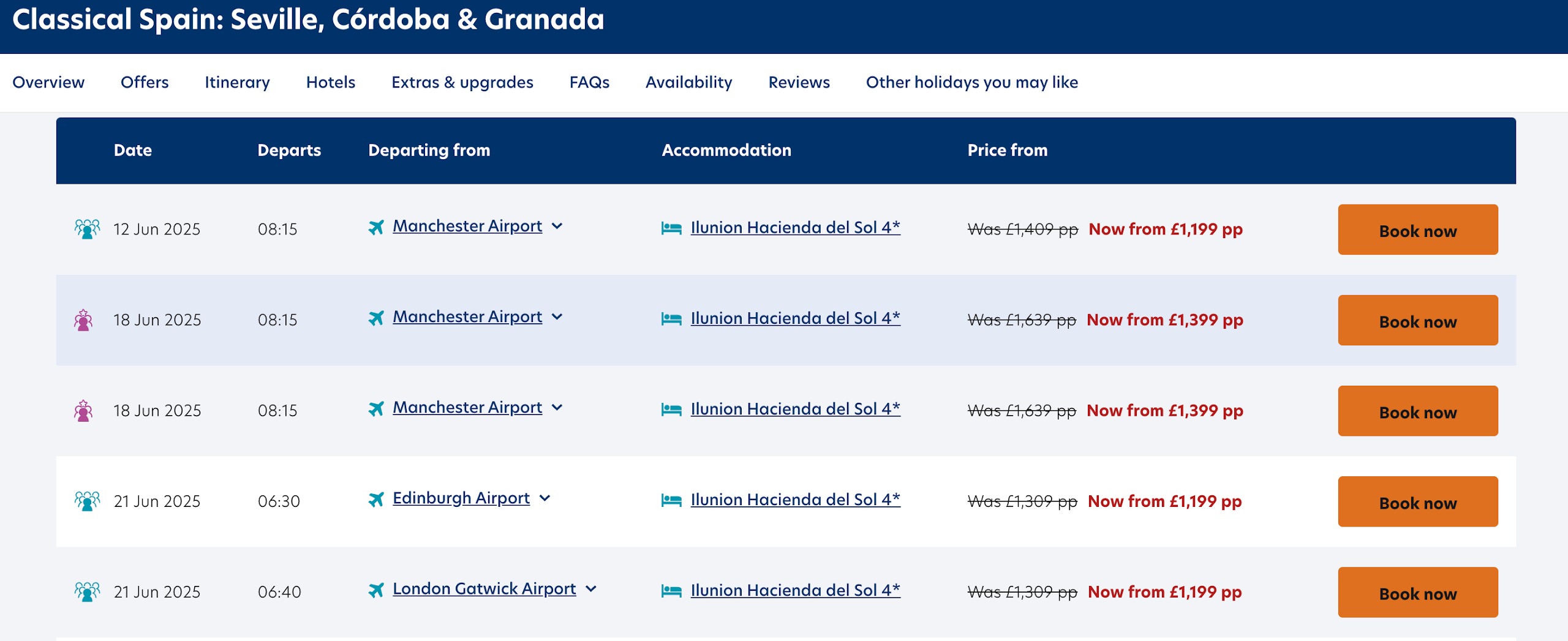Click the plane icon next to Edinburgh Airport

click(x=376, y=500)
